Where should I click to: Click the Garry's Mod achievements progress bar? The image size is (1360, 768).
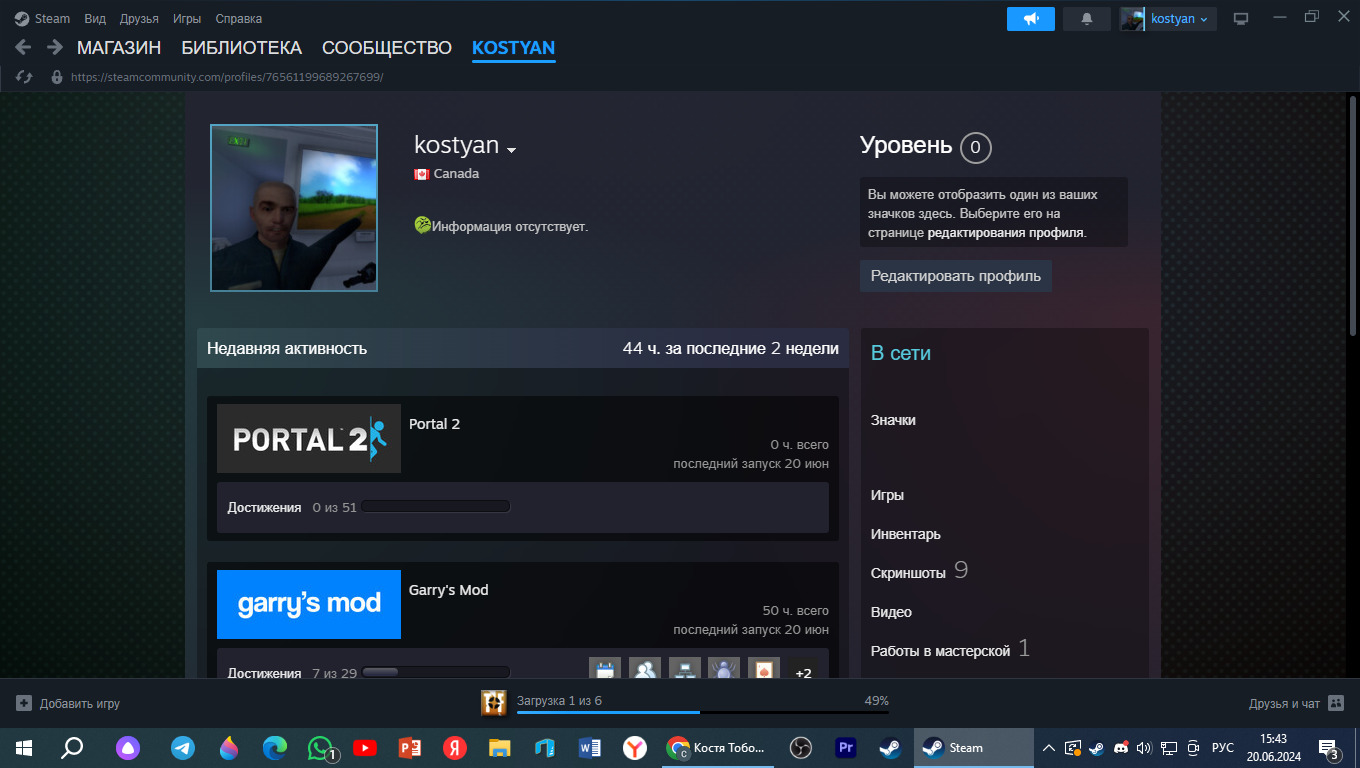(436, 673)
